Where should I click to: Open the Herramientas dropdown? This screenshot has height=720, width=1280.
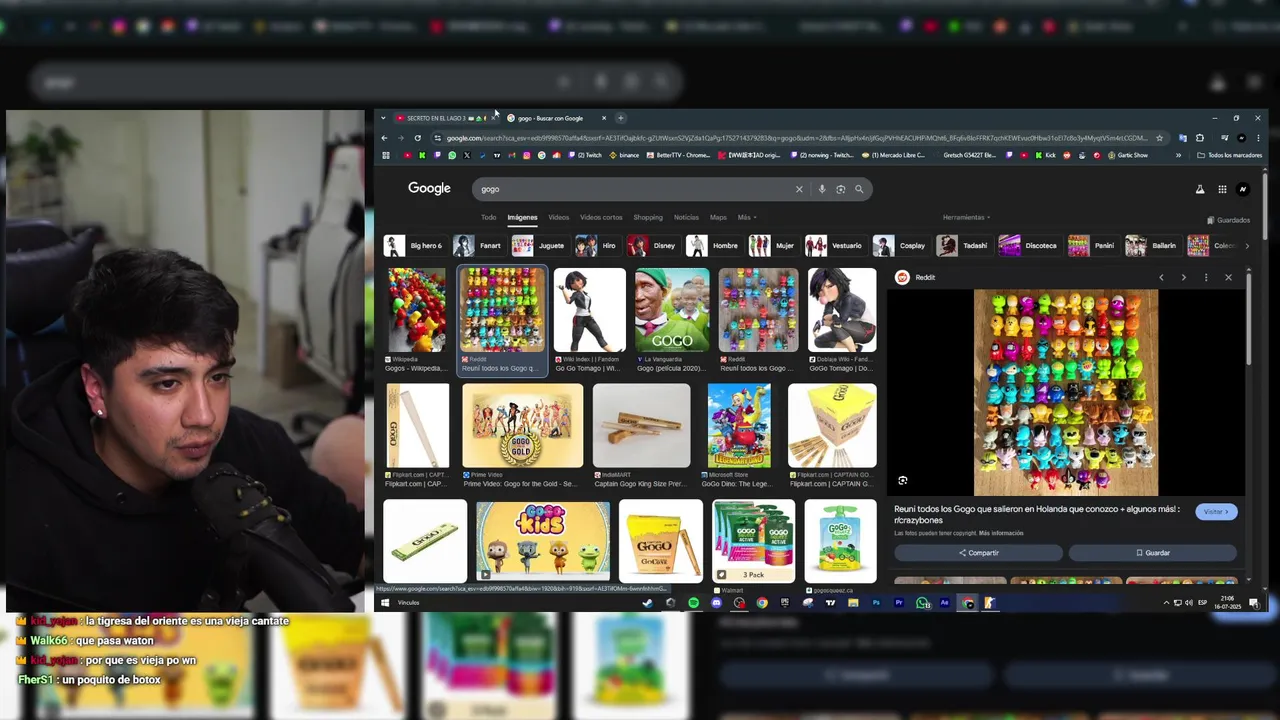(x=966, y=217)
